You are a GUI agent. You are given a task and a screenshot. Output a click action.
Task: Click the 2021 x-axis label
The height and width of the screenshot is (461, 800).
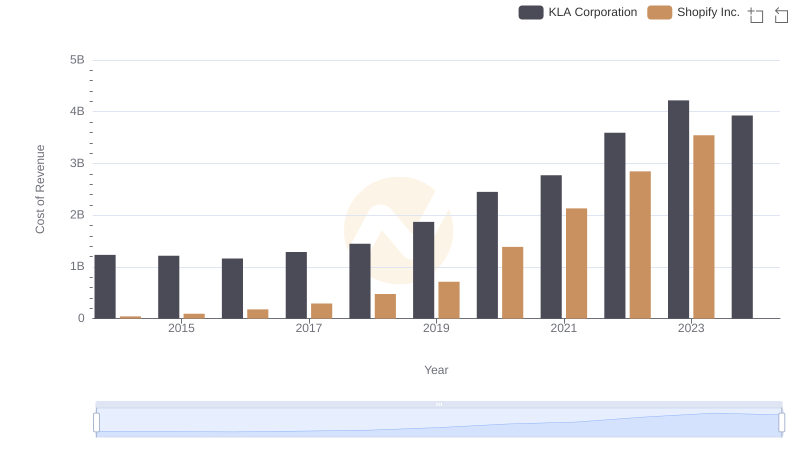click(564, 328)
